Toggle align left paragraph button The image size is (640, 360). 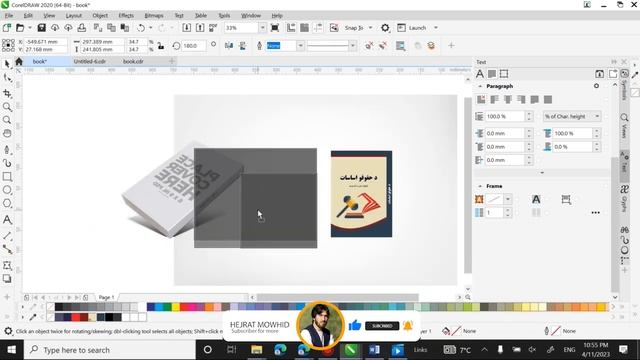(495, 99)
